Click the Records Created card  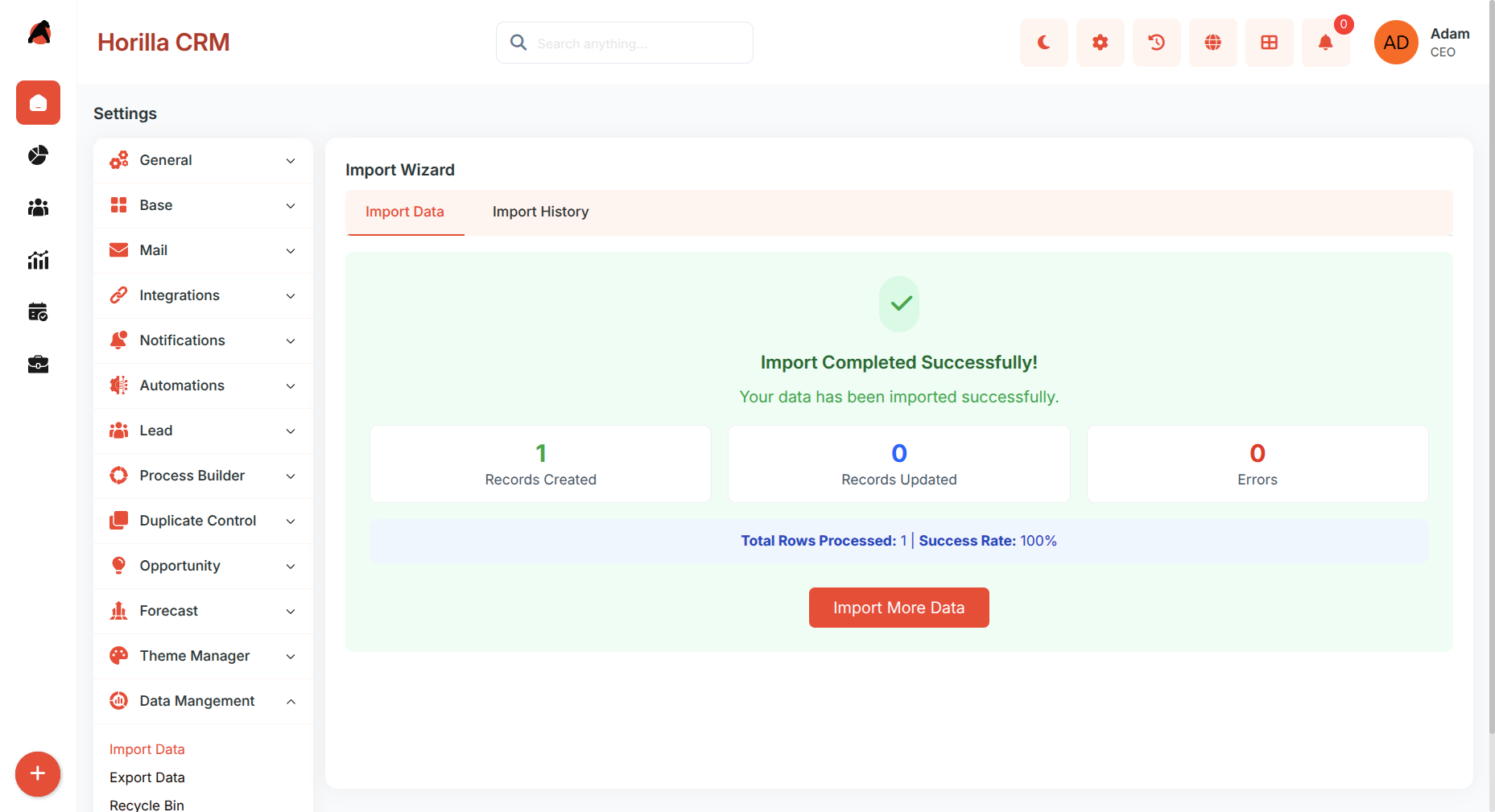pyautogui.click(x=541, y=464)
